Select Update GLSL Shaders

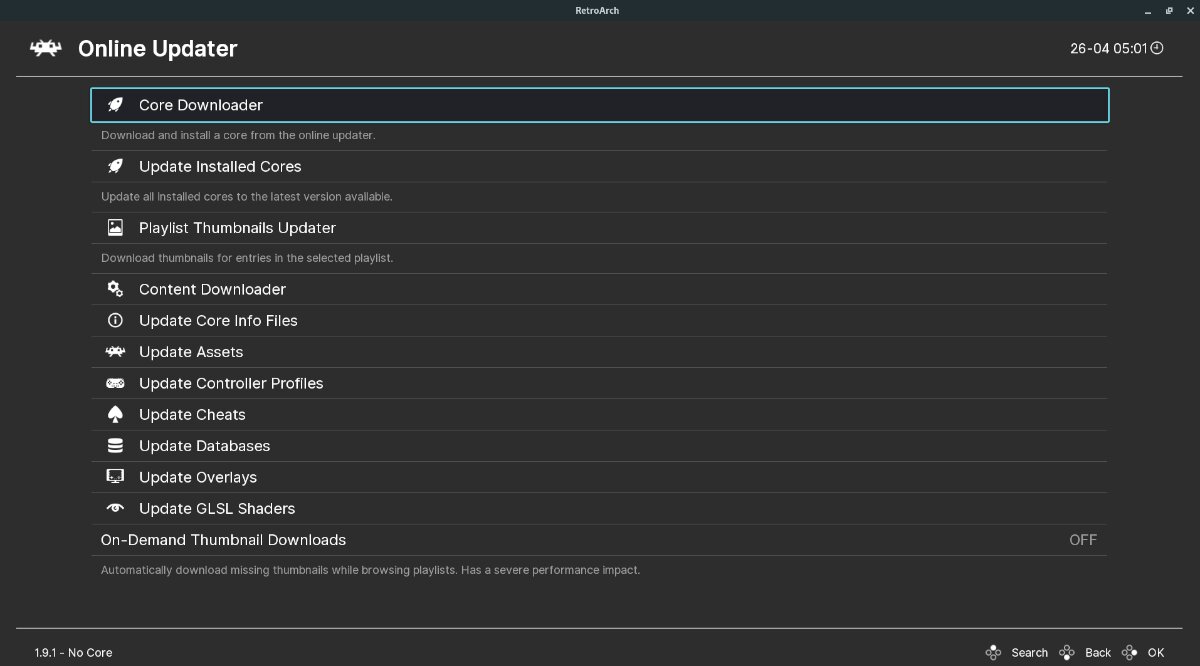click(x=600, y=508)
